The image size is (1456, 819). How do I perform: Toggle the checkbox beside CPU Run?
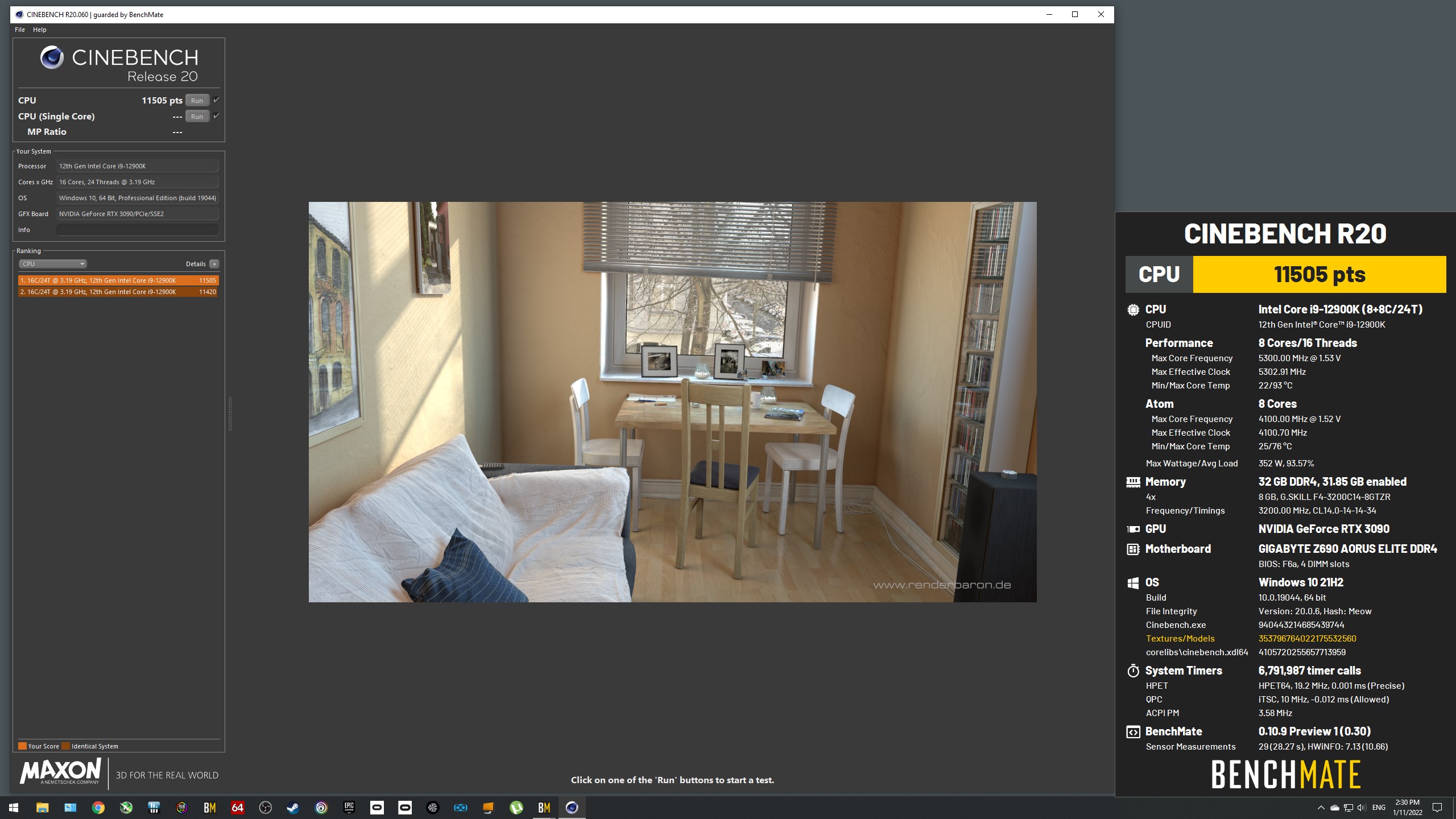click(216, 100)
